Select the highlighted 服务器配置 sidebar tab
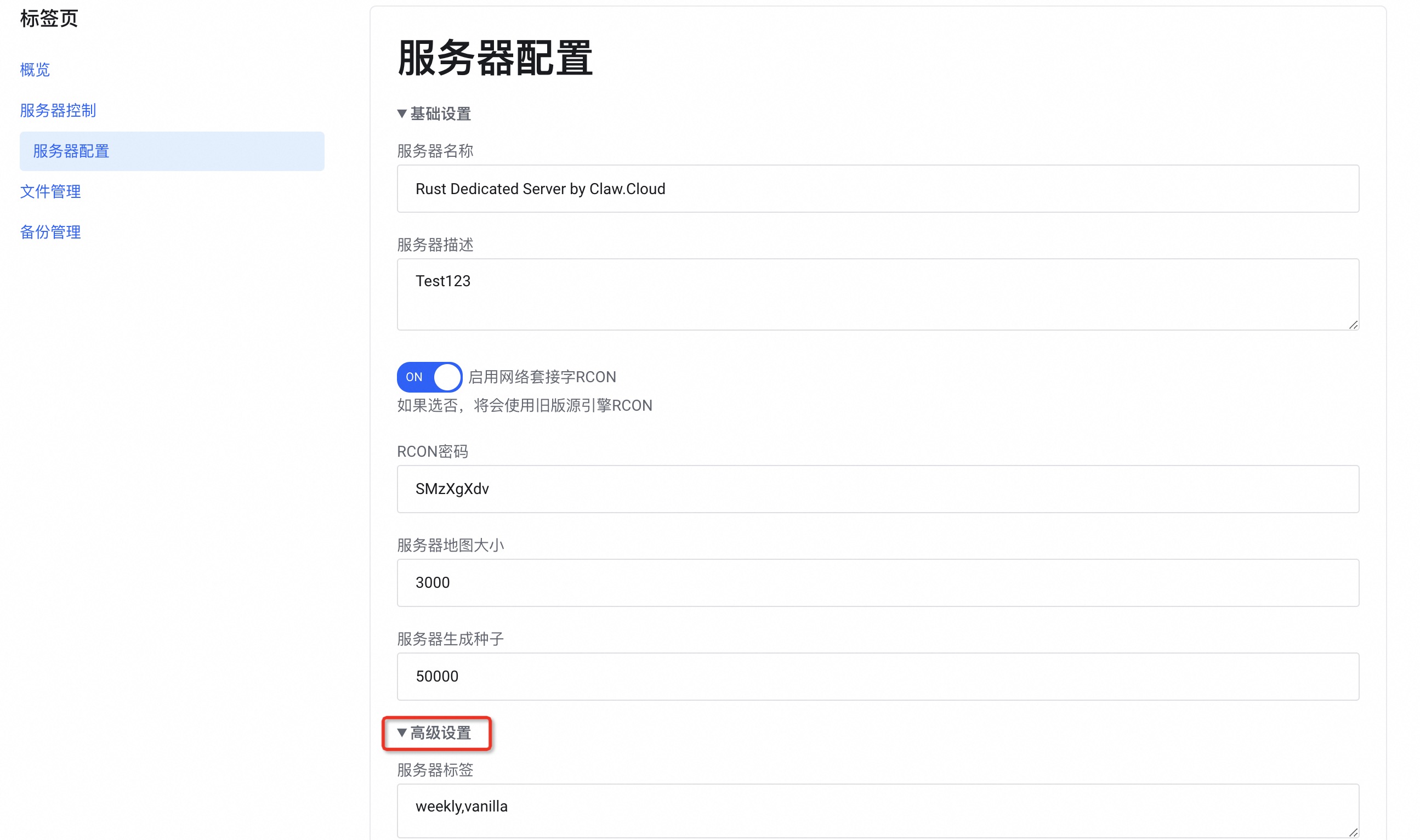This screenshot has height=840, width=1420. click(71, 151)
